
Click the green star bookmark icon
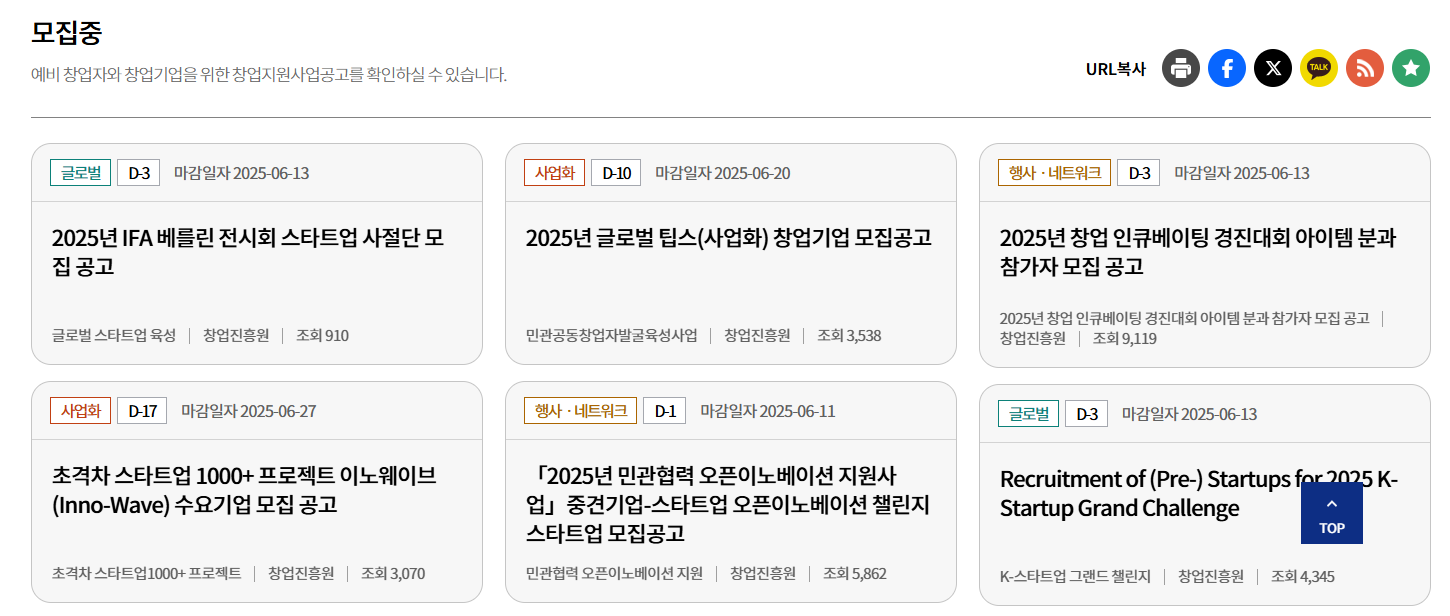(1410, 68)
